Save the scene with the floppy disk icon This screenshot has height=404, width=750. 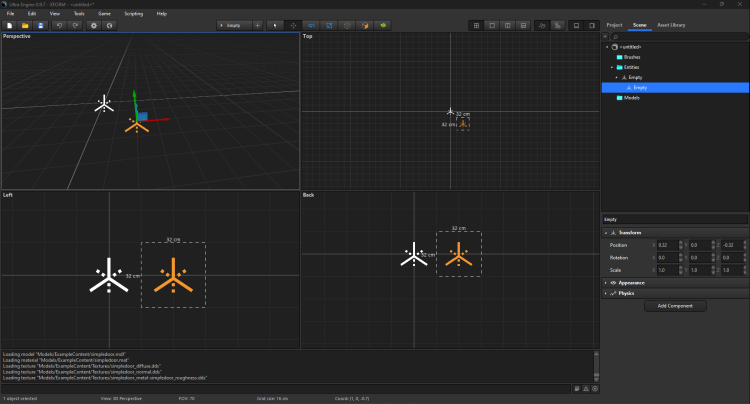click(40, 24)
